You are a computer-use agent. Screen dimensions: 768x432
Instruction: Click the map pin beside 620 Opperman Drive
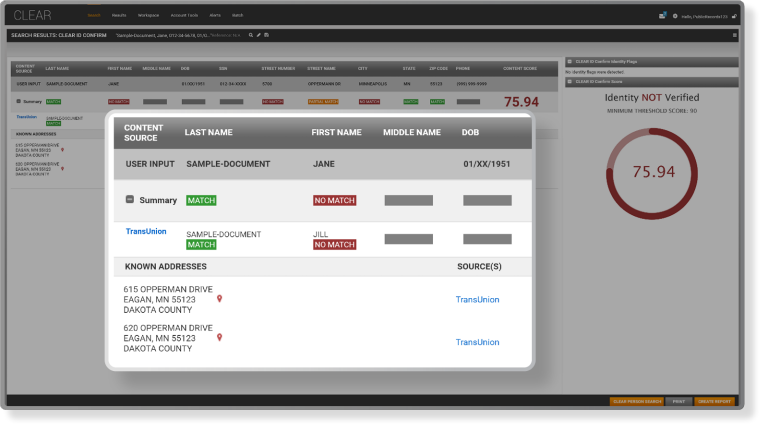click(x=220, y=338)
